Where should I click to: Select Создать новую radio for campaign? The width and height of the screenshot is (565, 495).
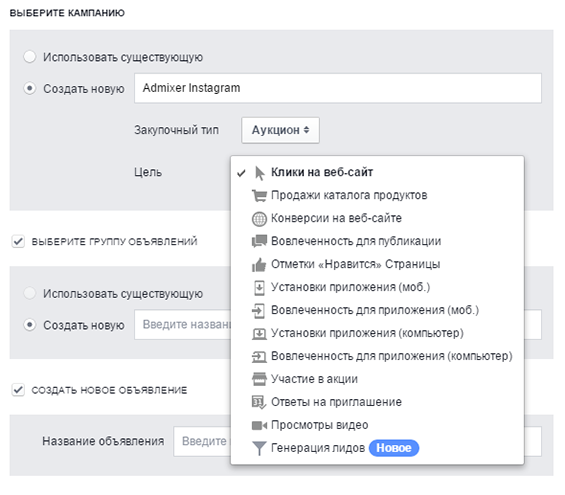30,88
